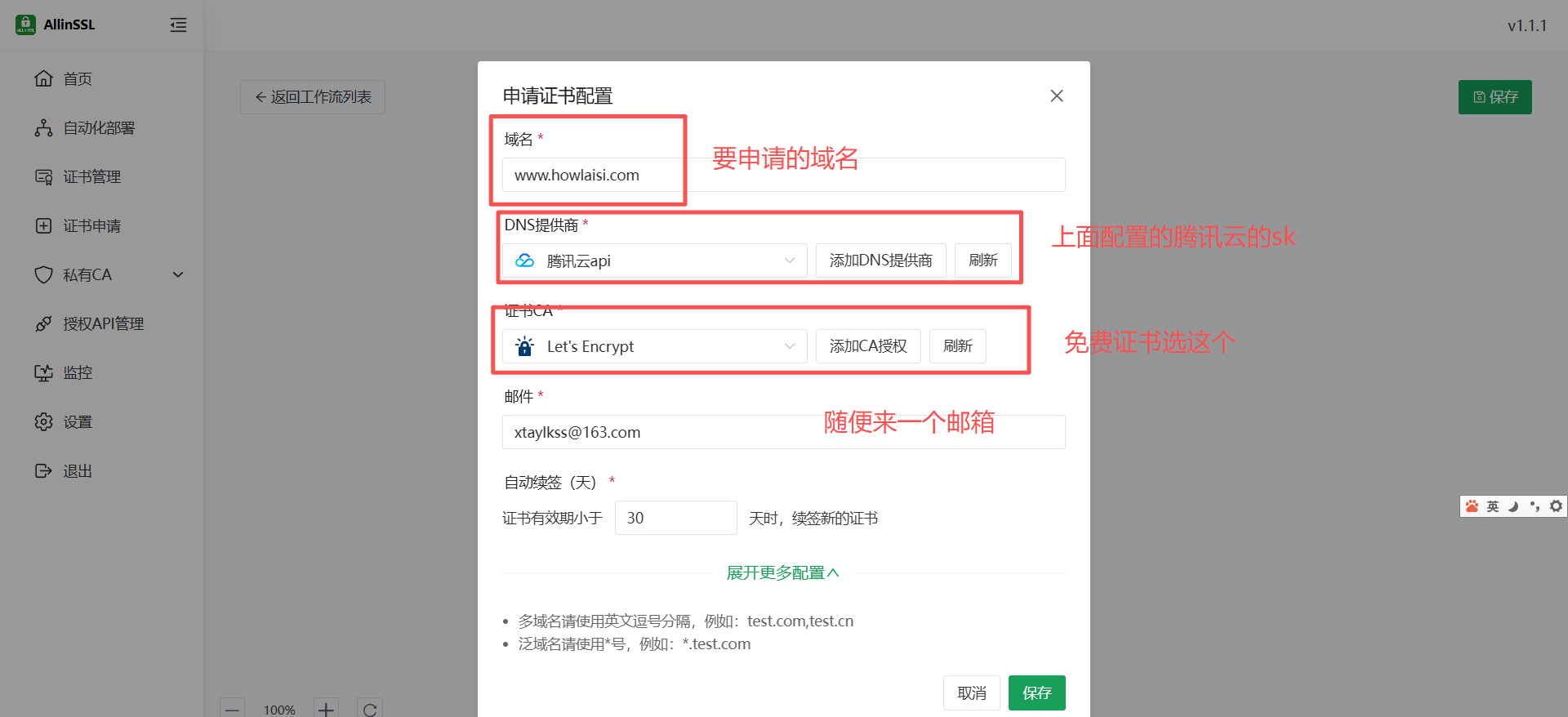Click the 域名 input field
The image size is (1568, 717).
click(783, 175)
